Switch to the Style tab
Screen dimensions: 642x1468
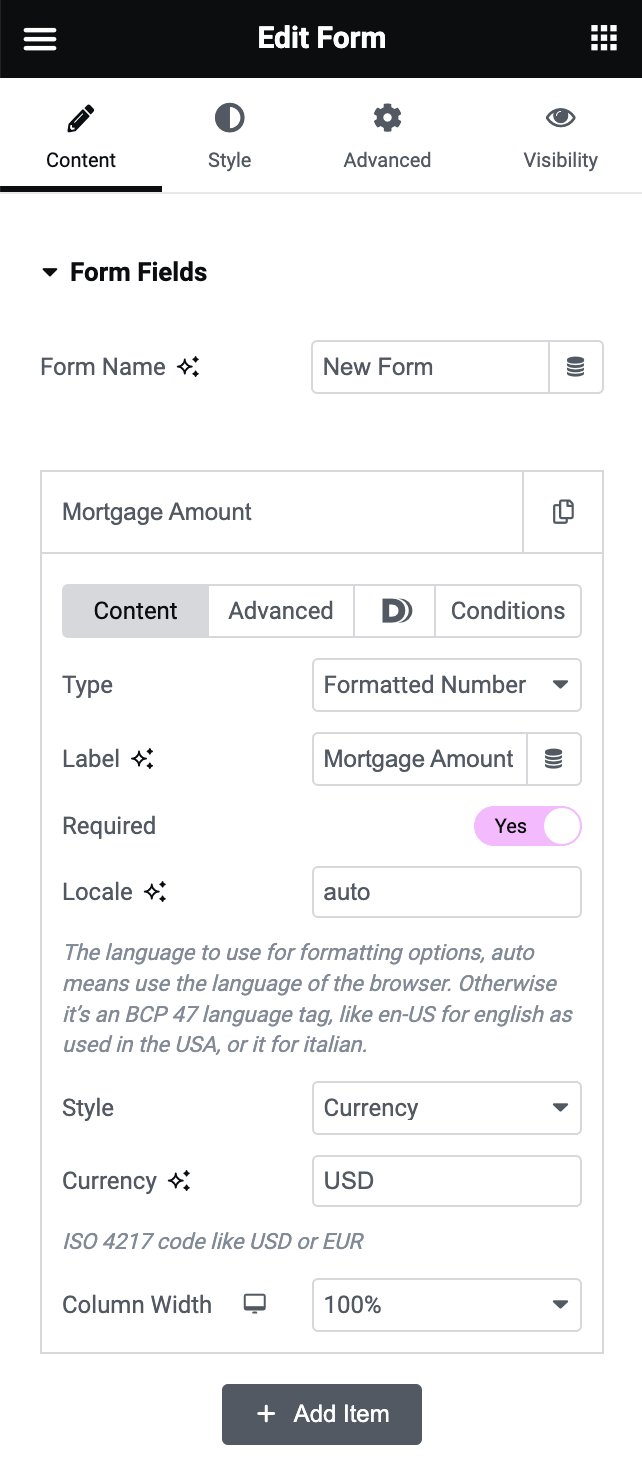[229, 135]
